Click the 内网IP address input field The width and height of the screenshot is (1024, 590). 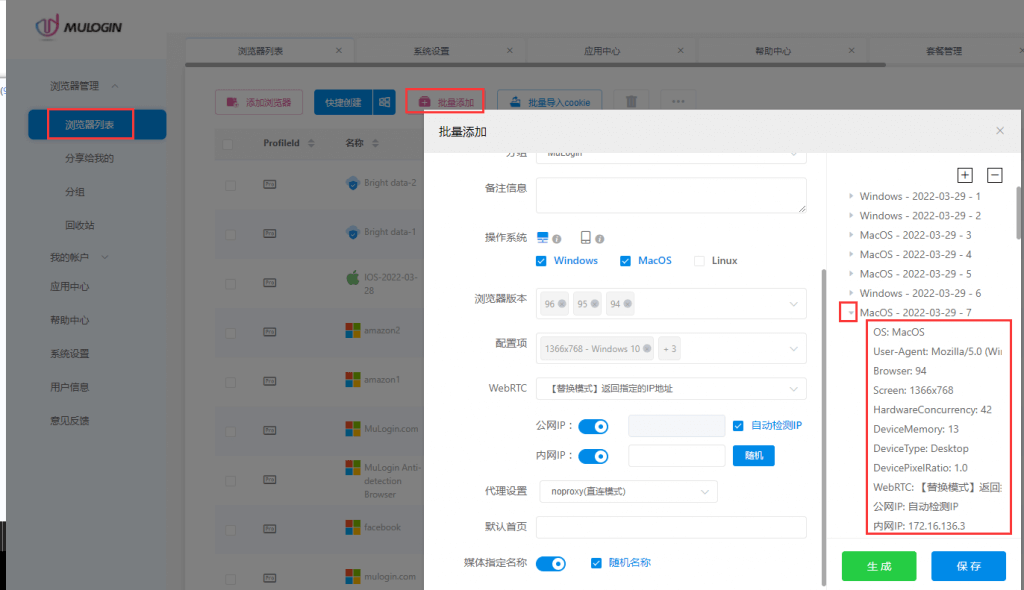coord(677,456)
